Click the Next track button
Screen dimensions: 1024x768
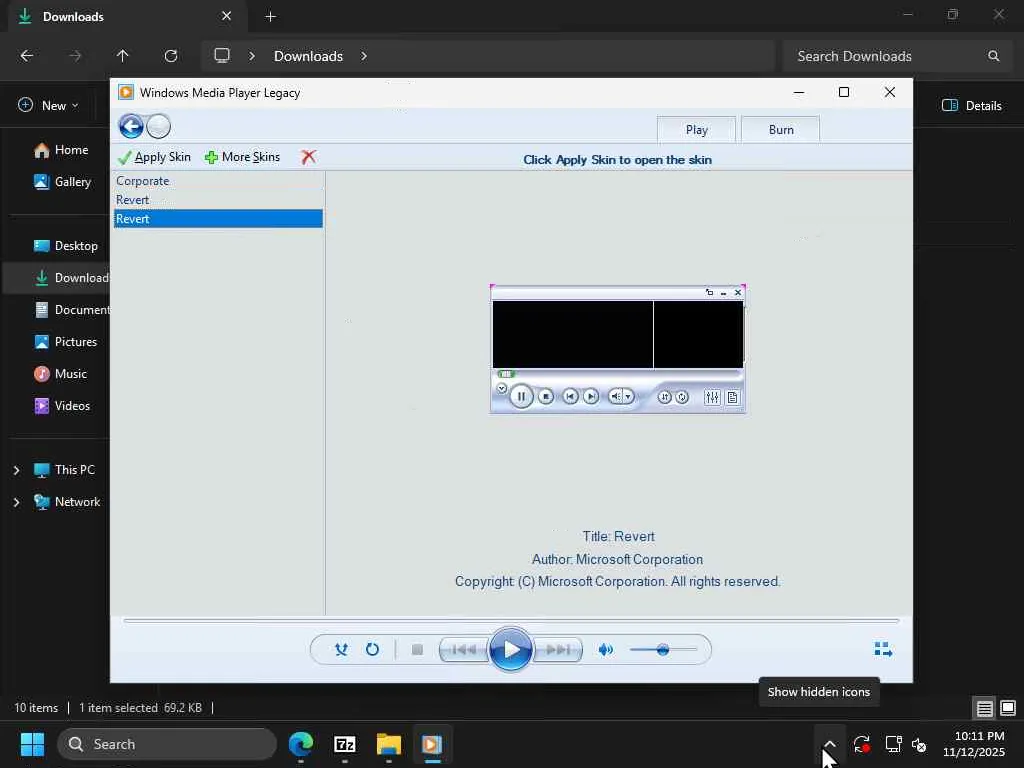(558, 650)
